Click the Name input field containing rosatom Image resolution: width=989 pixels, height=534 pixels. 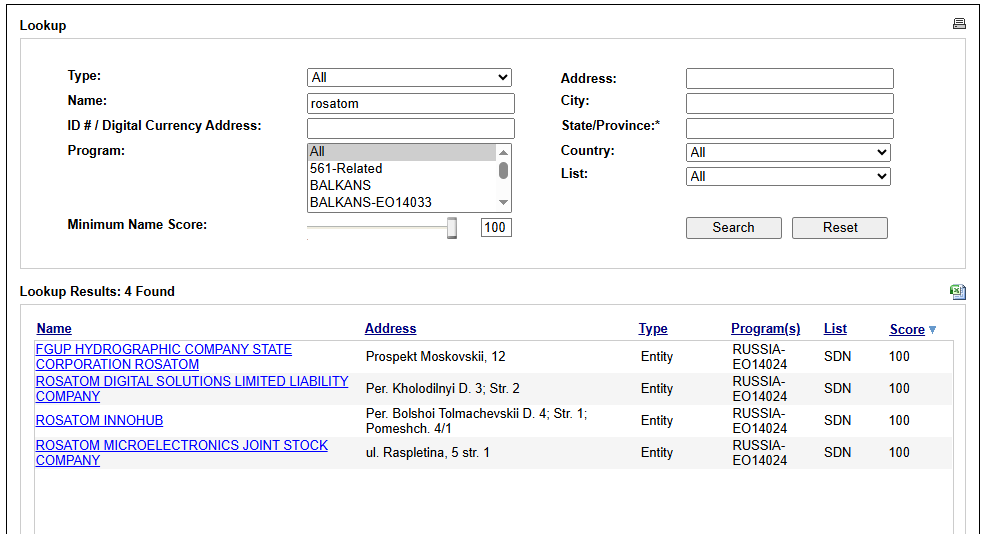411,103
